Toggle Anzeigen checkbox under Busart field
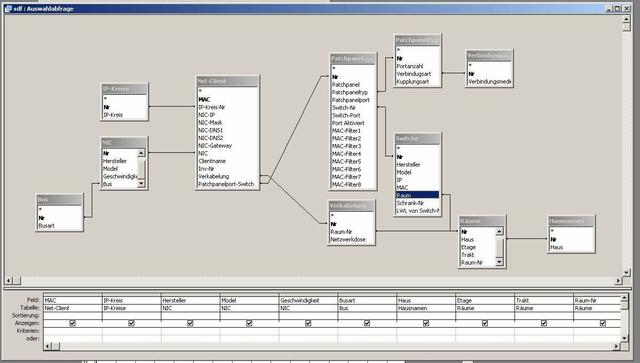Viewport: 640px width, 363px height. (x=367, y=323)
